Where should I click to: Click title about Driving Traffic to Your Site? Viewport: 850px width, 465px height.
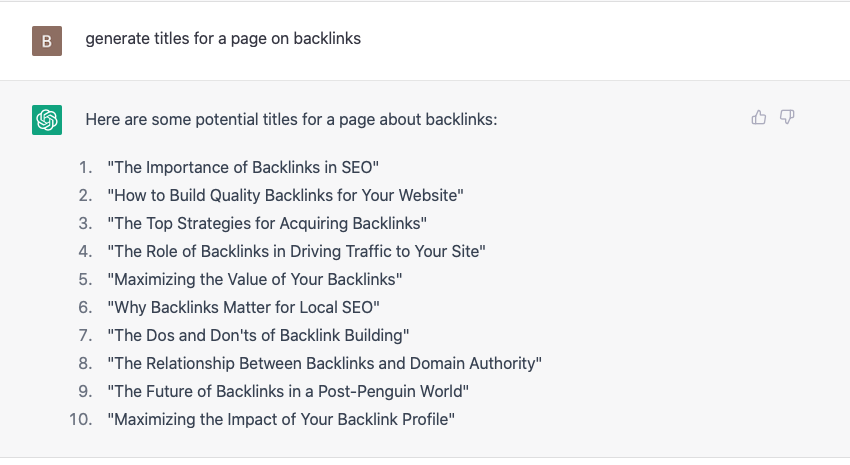(296, 251)
